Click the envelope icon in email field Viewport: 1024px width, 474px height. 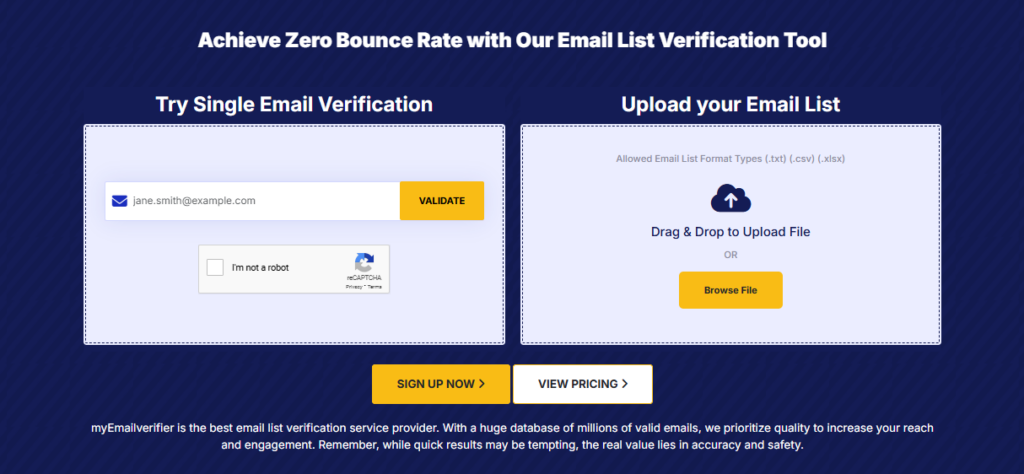coord(120,201)
